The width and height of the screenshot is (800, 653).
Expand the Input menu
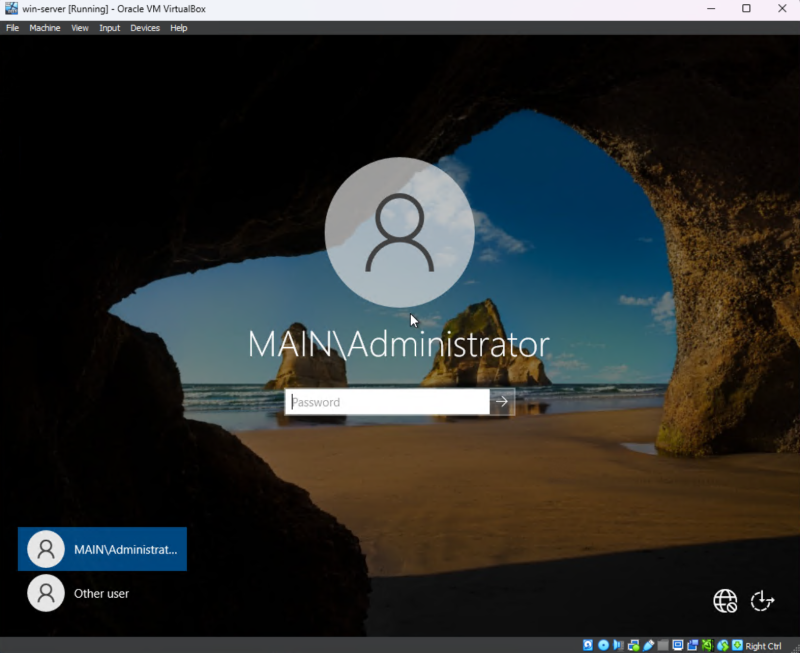click(109, 28)
